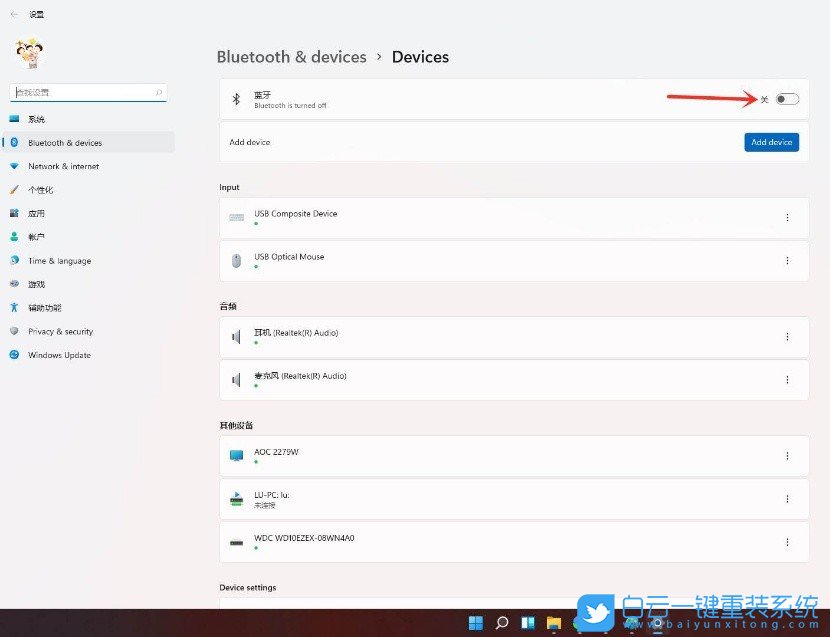Click the blue Add device button
This screenshot has width=830, height=637.
click(771, 142)
